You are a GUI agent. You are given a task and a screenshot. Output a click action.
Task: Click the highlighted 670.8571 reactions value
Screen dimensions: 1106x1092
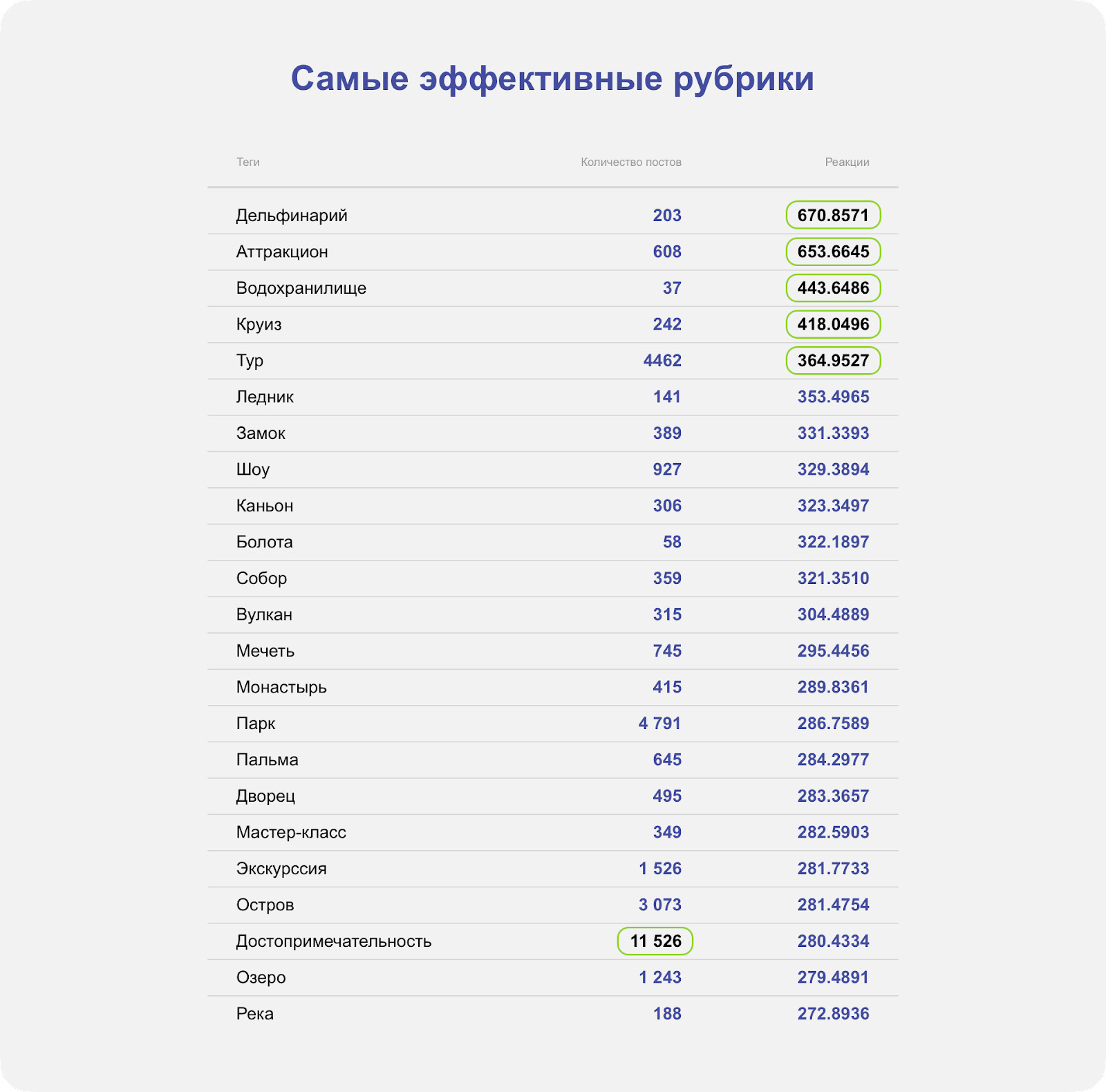point(833,215)
